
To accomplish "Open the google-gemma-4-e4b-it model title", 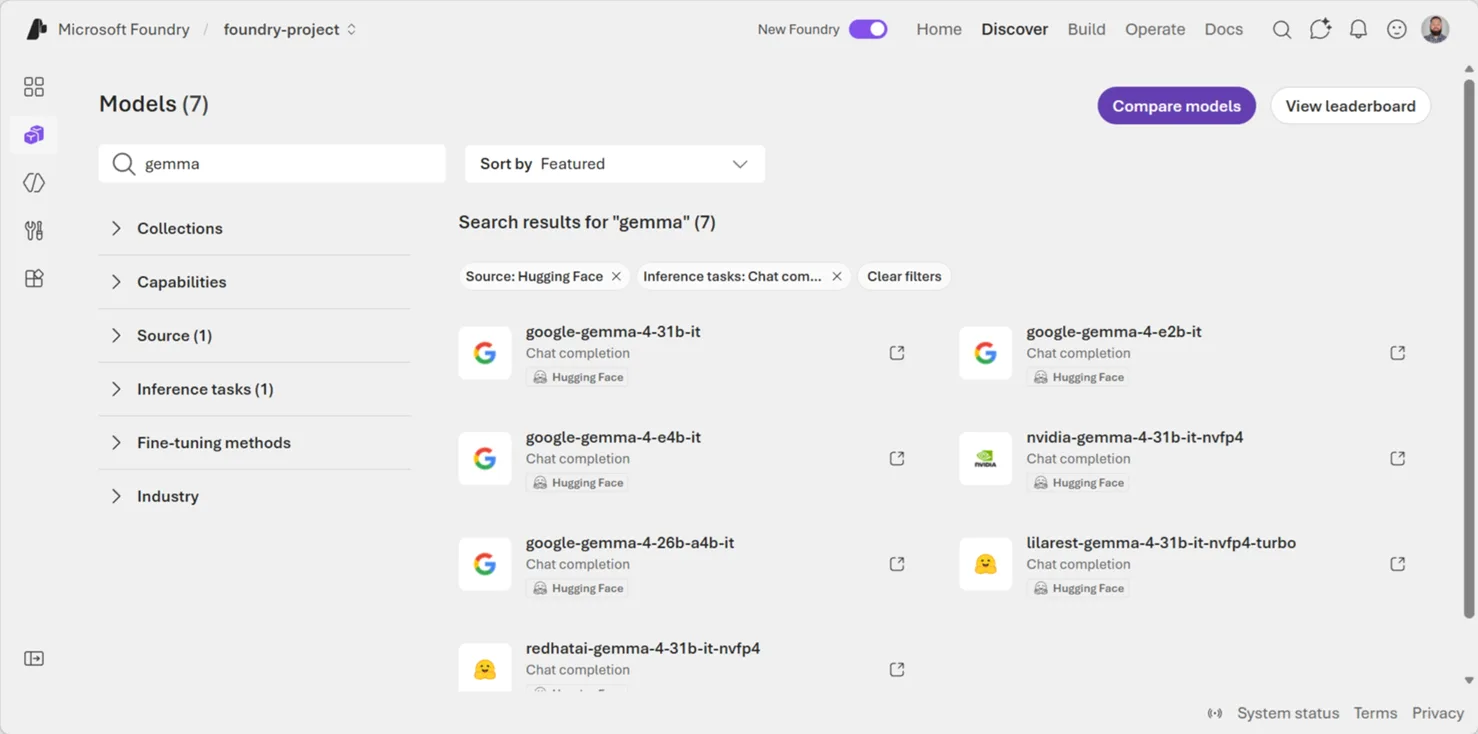I will coord(613,437).
